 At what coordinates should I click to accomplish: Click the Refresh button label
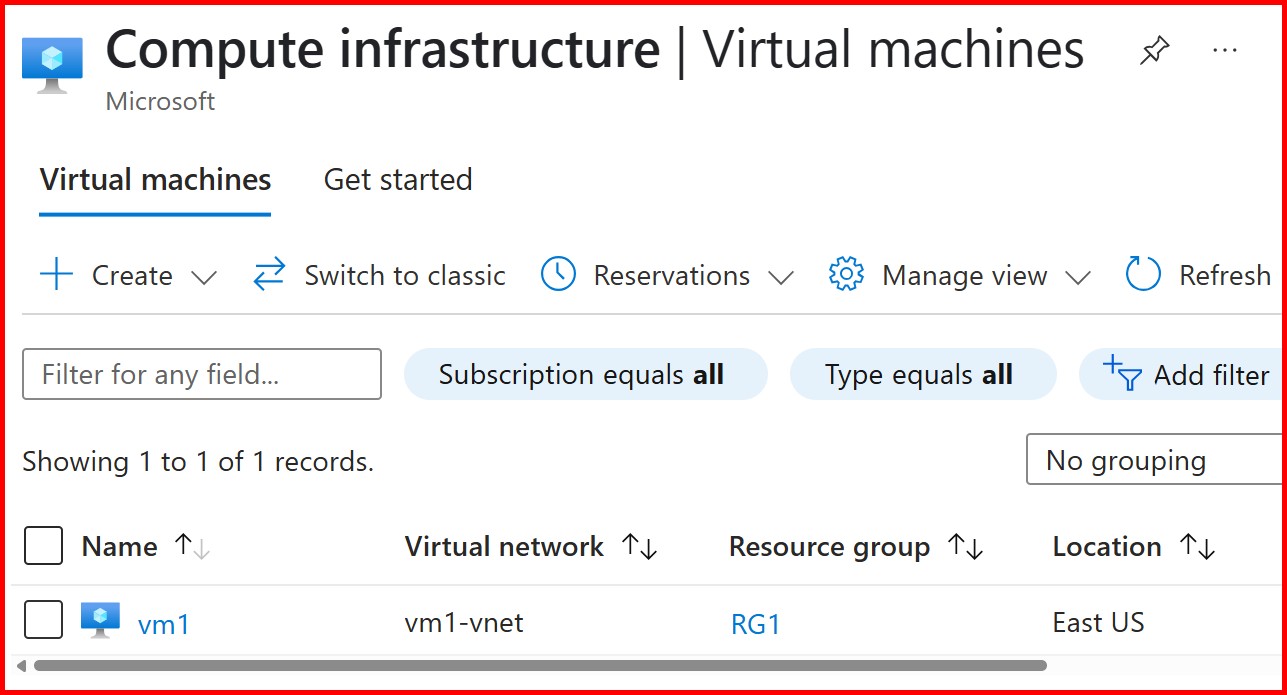(1225, 275)
